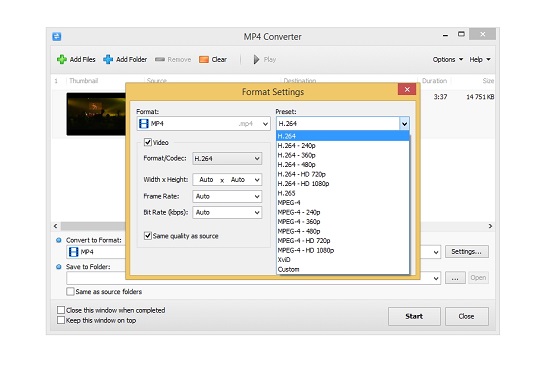
Task: Click the Thumbnail column header
Action: coord(84,81)
